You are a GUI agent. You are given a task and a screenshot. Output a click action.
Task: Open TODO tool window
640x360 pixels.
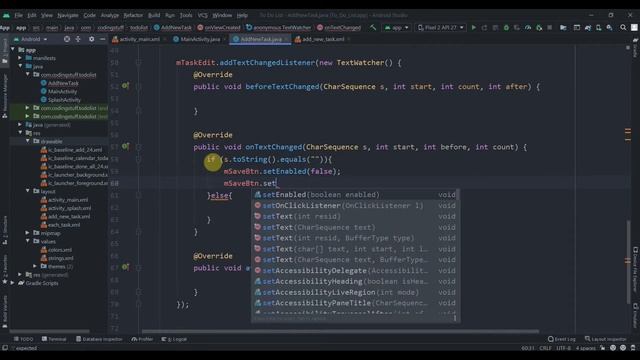click(24, 339)
